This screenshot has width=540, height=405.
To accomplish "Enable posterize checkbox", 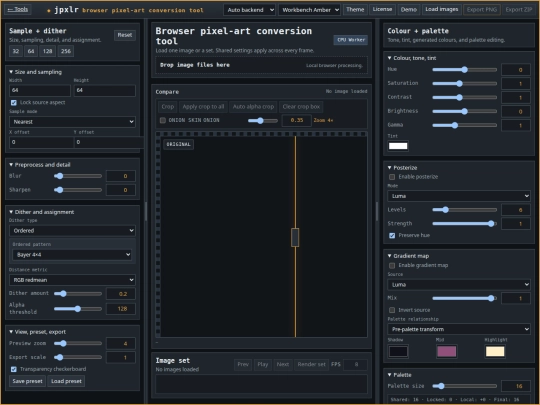I will click(392, 177).
